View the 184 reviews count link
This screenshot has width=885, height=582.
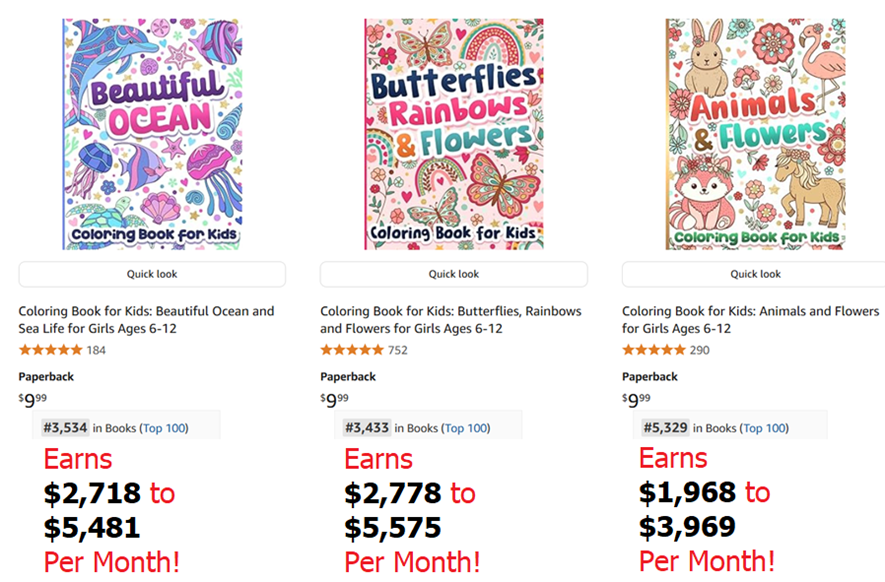pyautogui.click(x=96, y=350)
